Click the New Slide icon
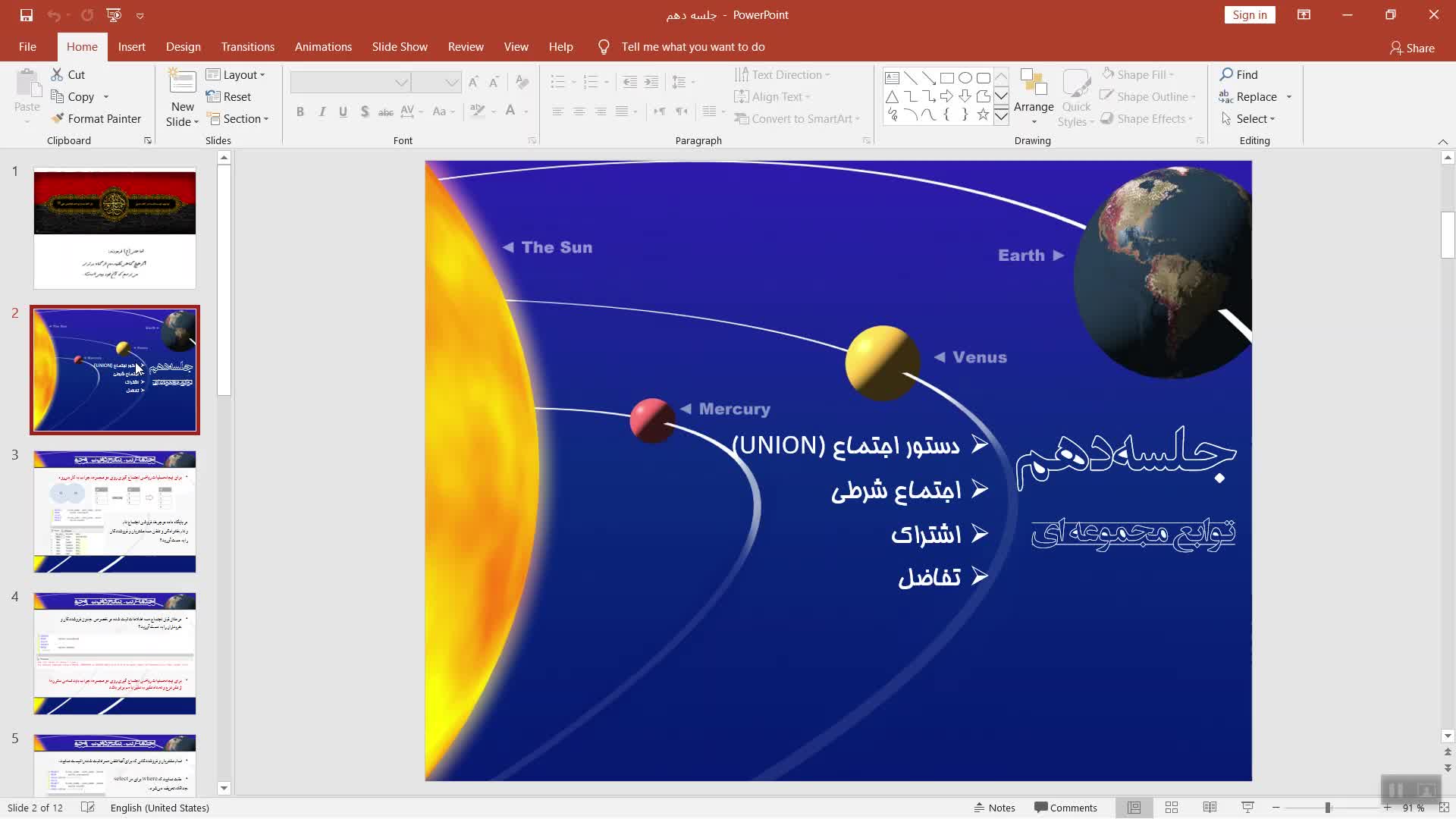Screen dimensions: 1456x819 (182, 83)
